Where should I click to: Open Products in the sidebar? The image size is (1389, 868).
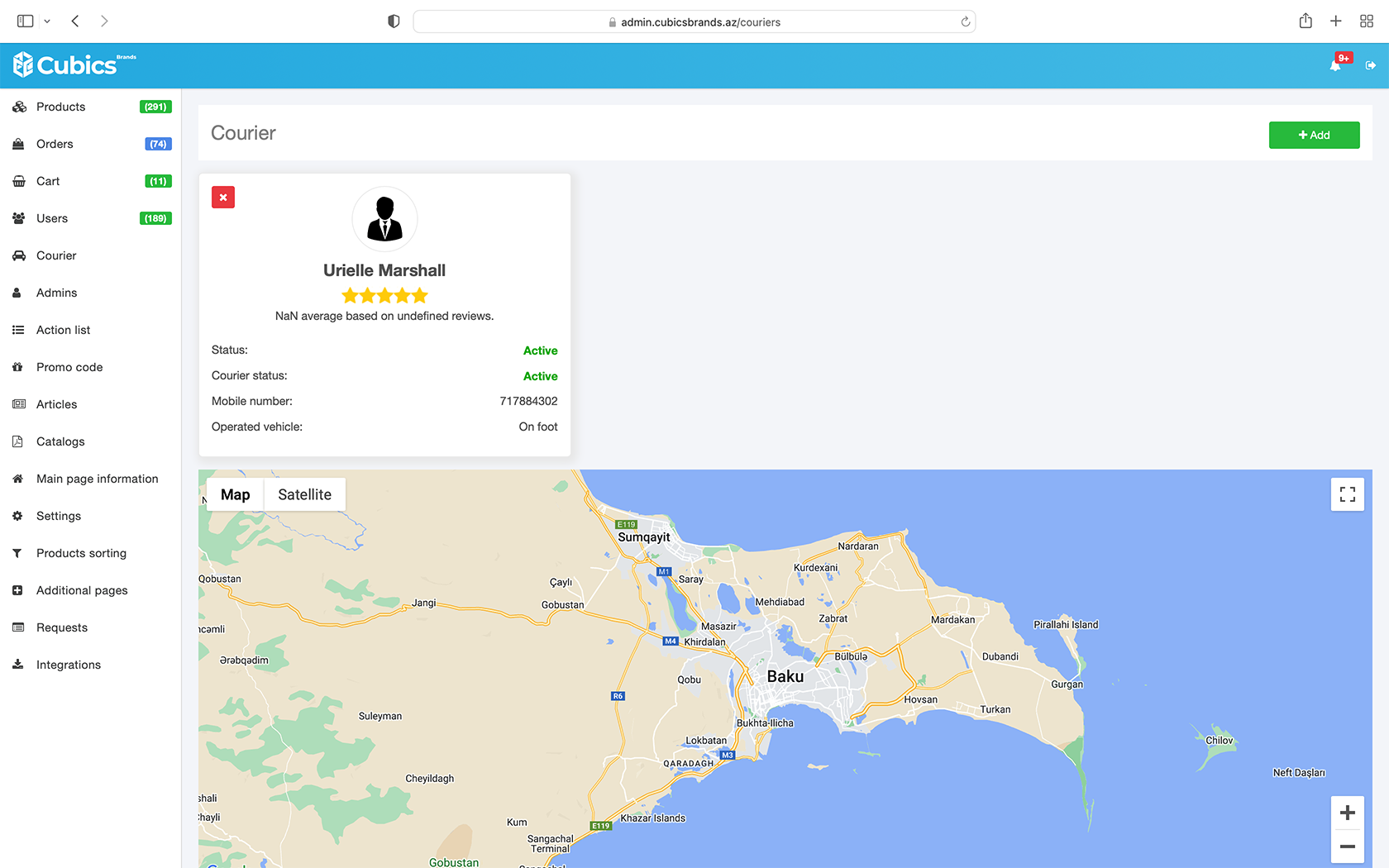point(60,107)
